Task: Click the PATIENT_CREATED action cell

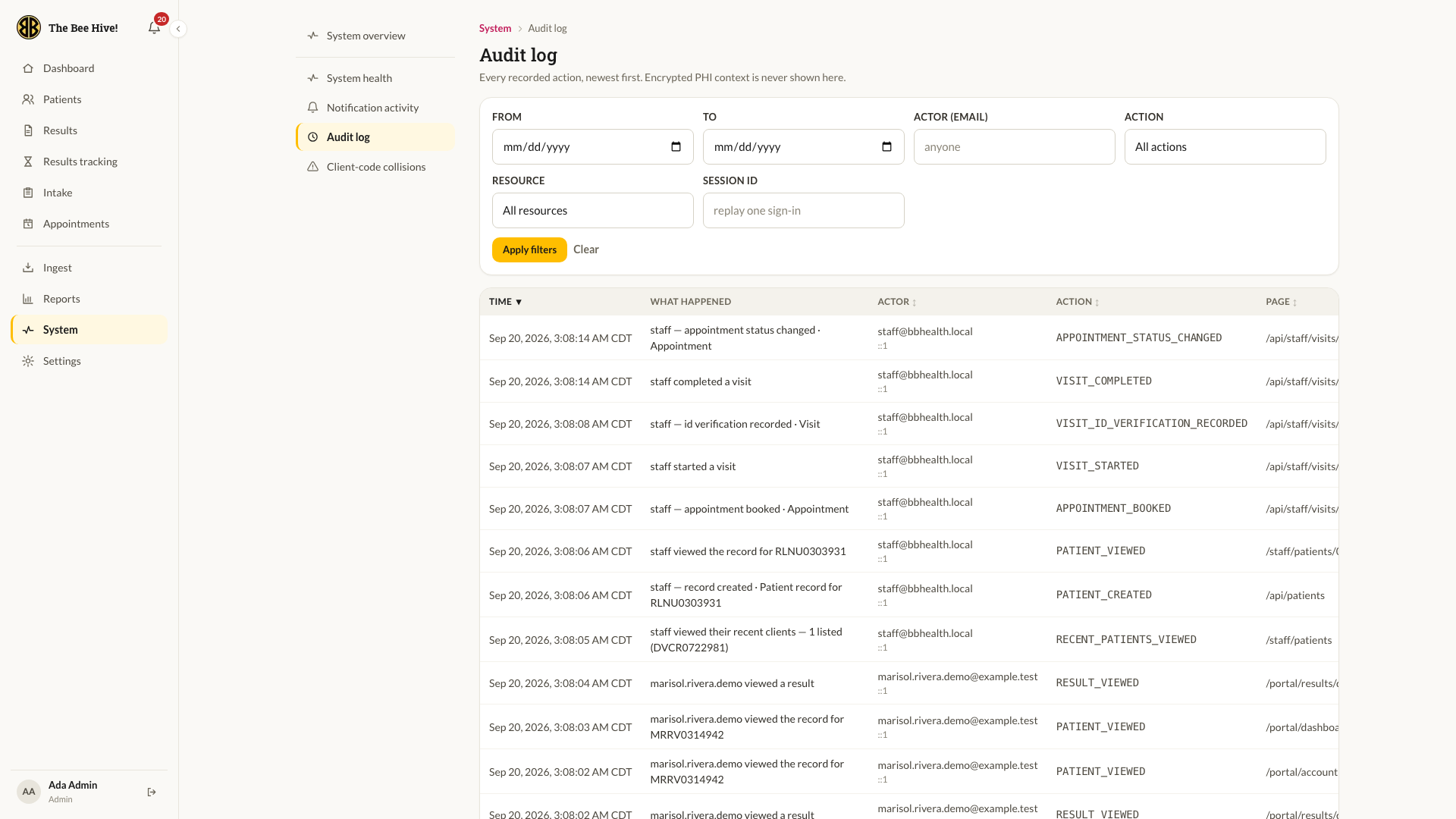Action: point(1103,595)
